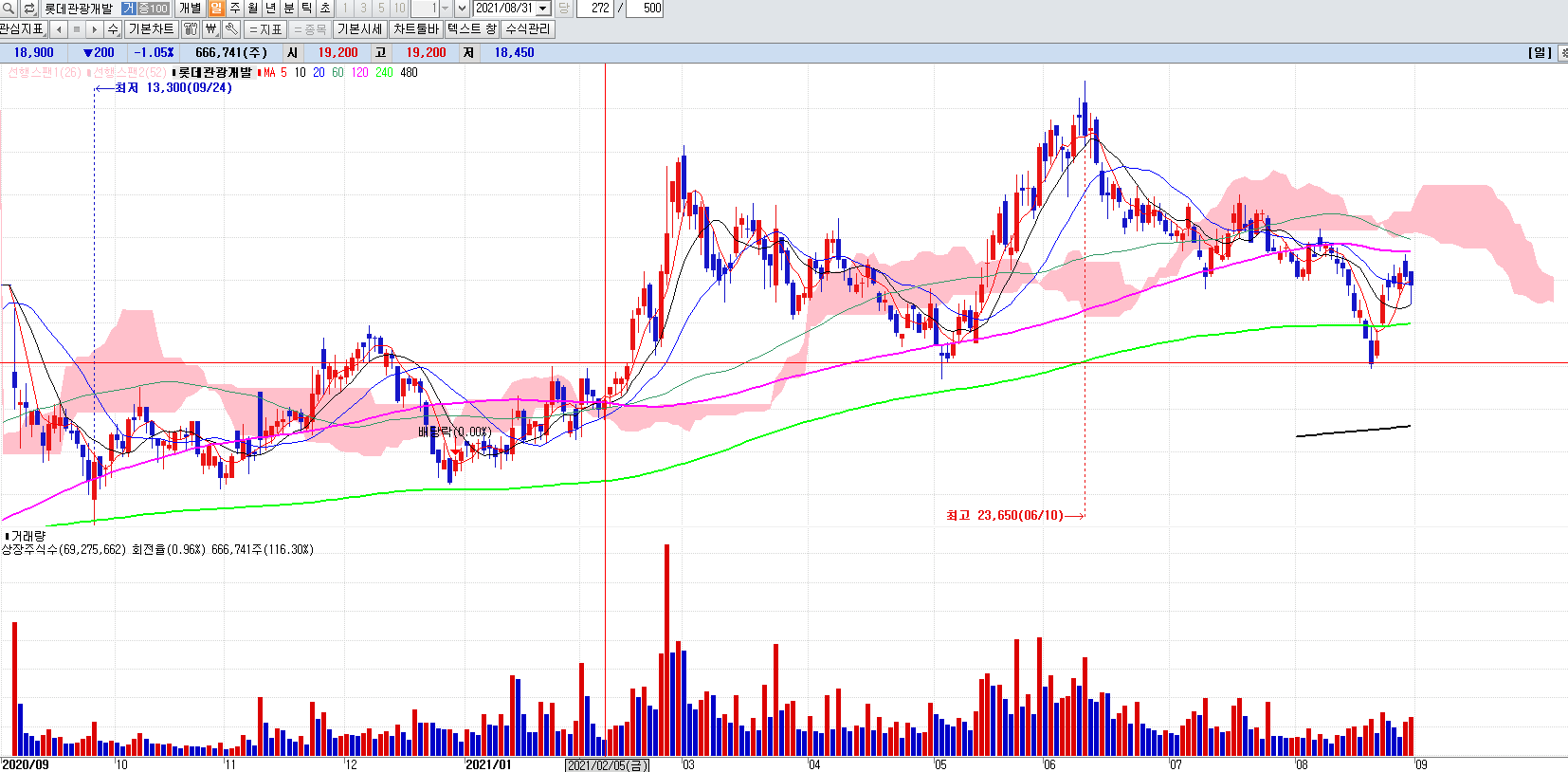1568x772 pixels.
Task: Click the -1.05% change value
Action: tap(155, 52)
